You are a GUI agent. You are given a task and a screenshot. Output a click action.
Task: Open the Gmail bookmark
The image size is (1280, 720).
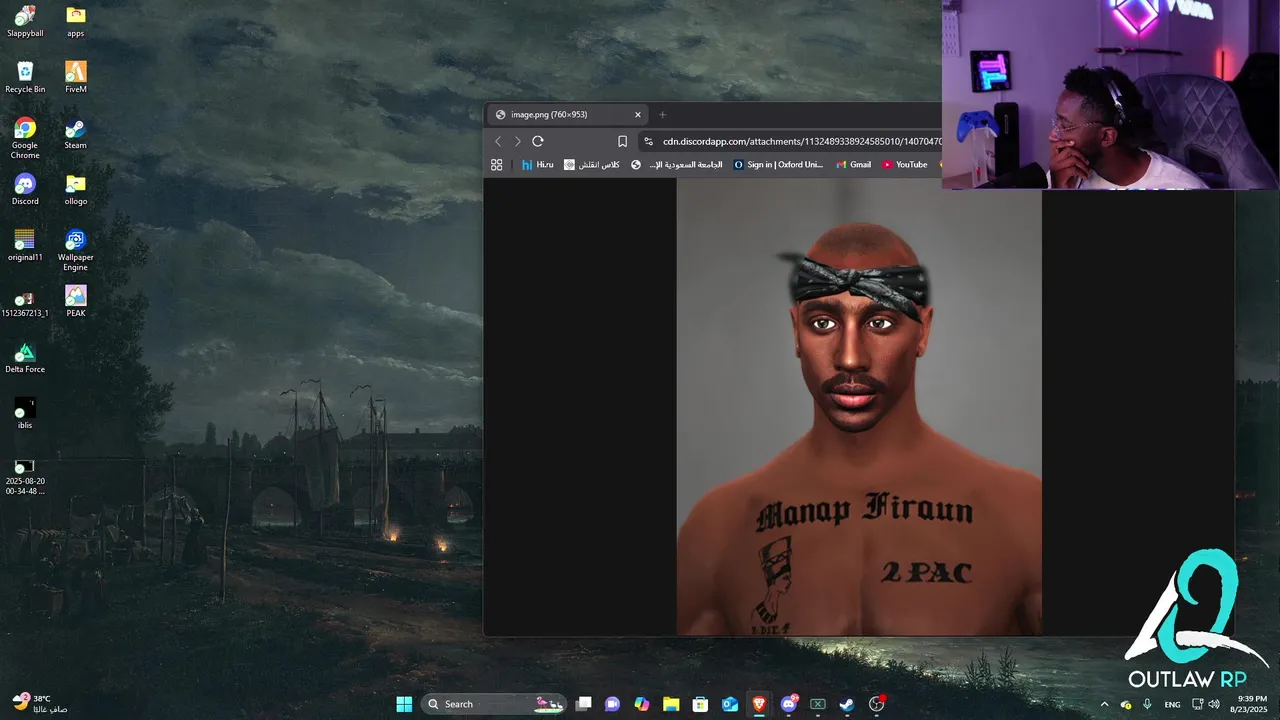[x=854, y=164]
